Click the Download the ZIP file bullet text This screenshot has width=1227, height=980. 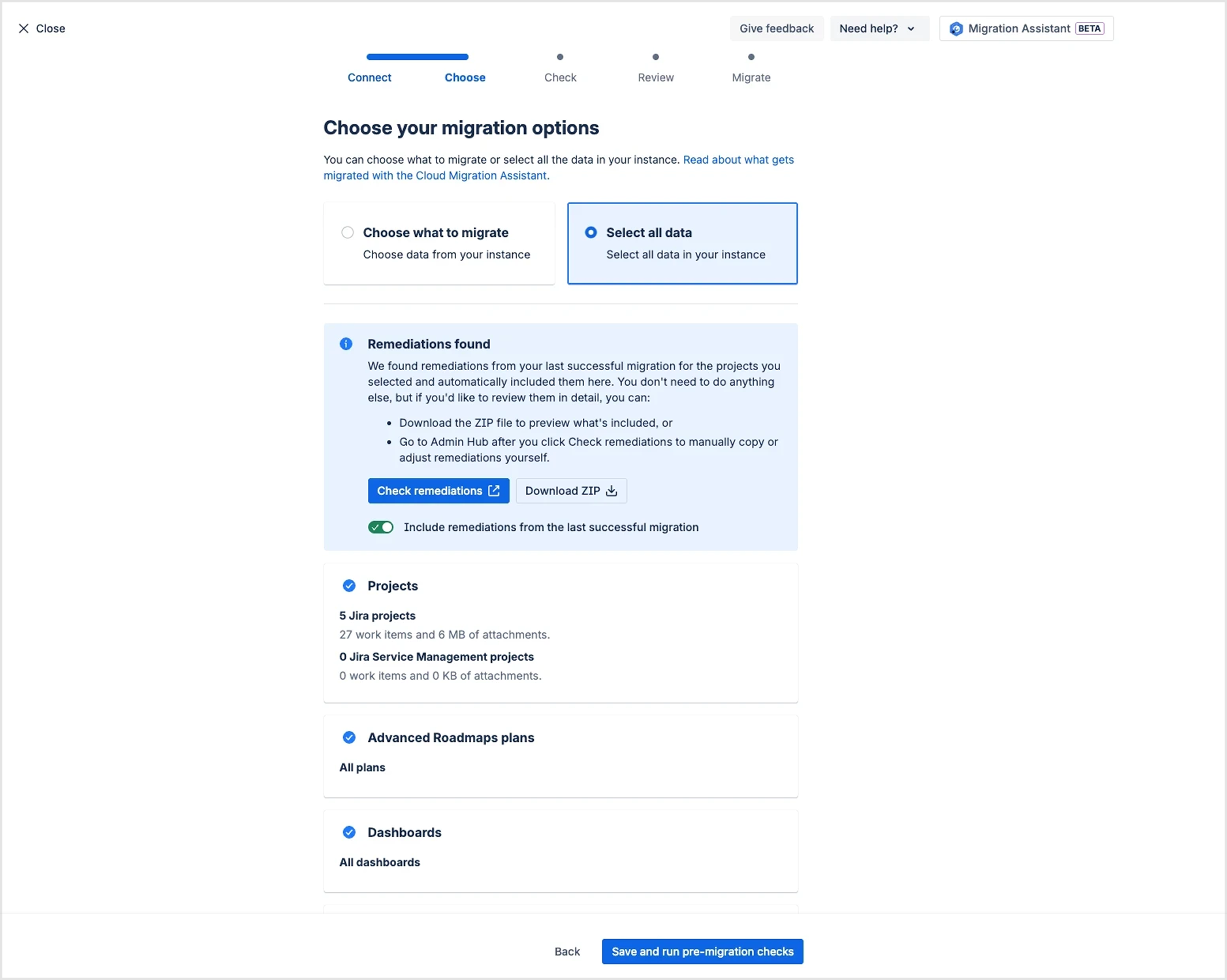point(536,423)
